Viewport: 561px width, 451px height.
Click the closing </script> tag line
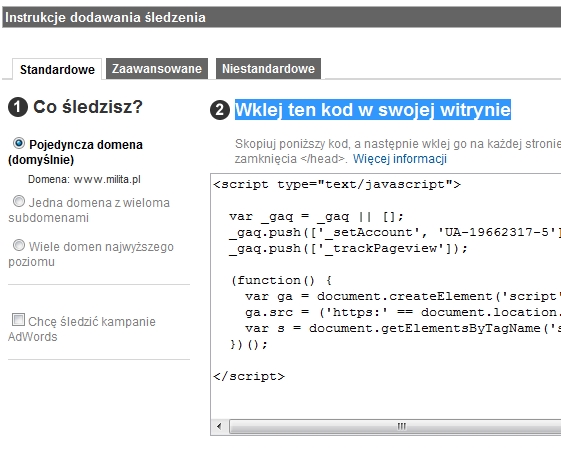pos(249,376)
